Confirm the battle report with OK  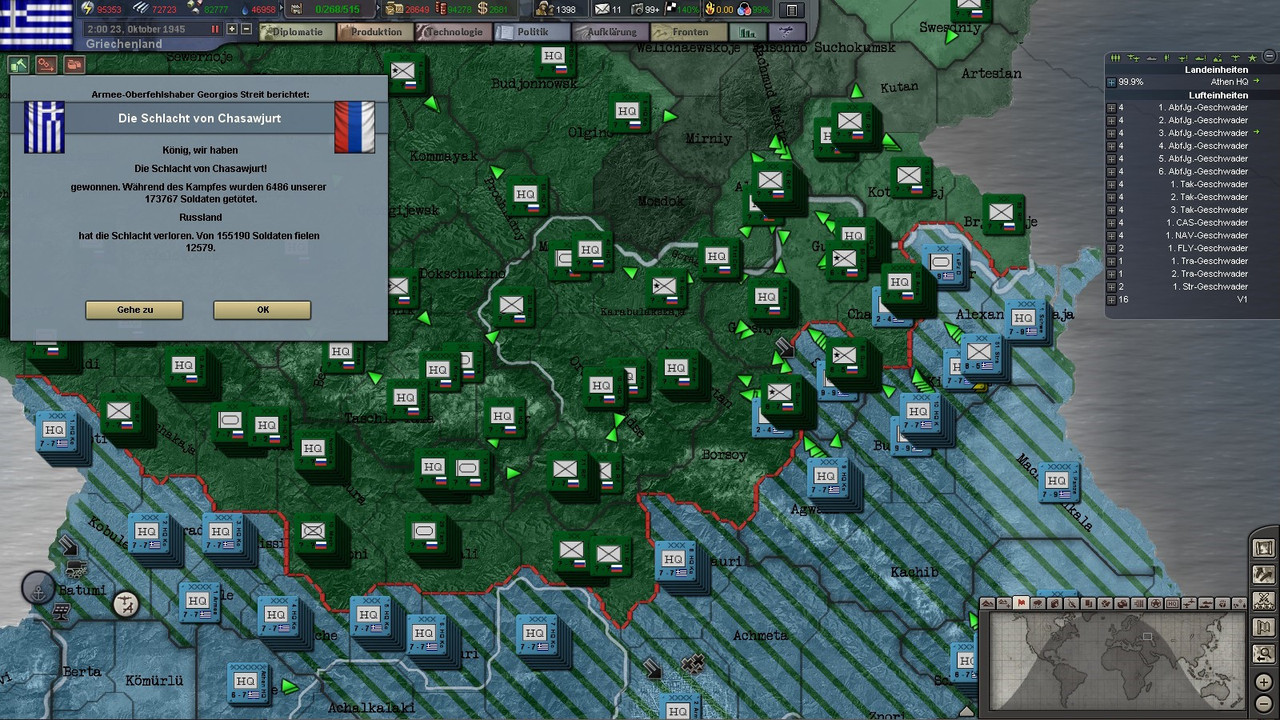pyautogui.click(x=262, y=310)
